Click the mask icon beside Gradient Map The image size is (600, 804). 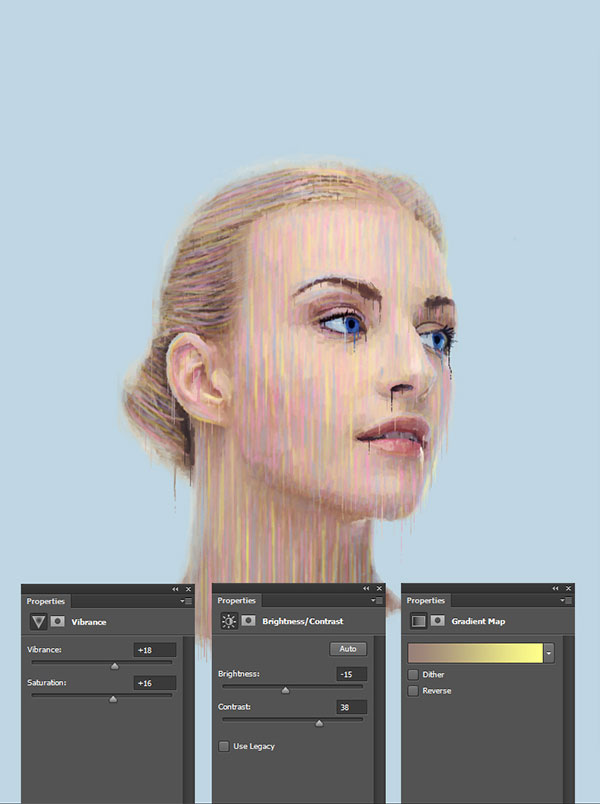tap(437, 621)
